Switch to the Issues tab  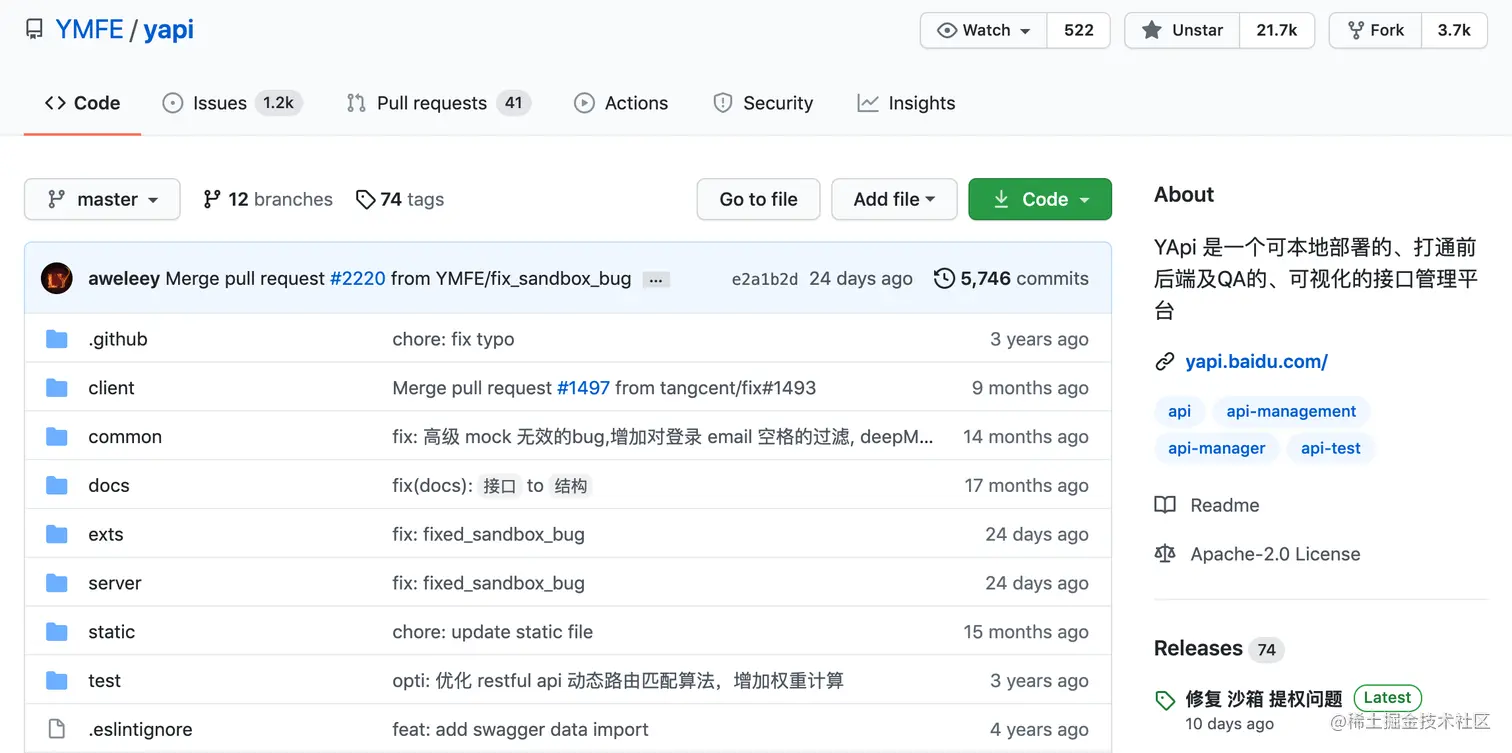[231, 103]
